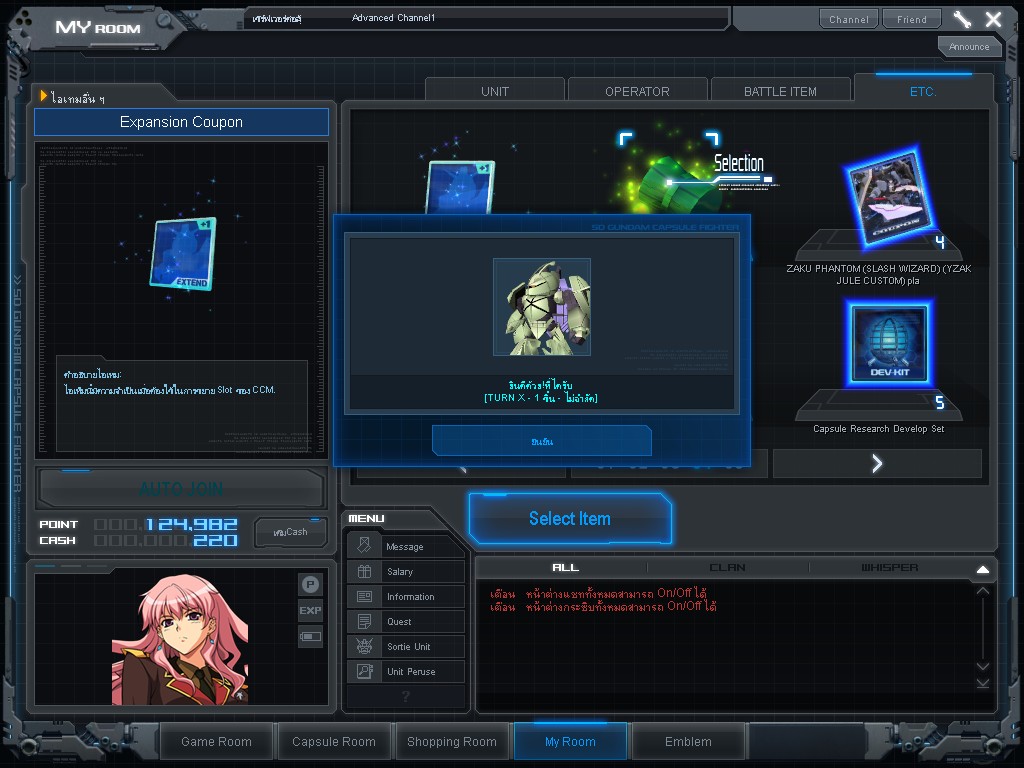The height and width of the screenshot is (768, 1024).
Task: Open Message from the menu
Action: pyautogui.click(x=406, y=547)
